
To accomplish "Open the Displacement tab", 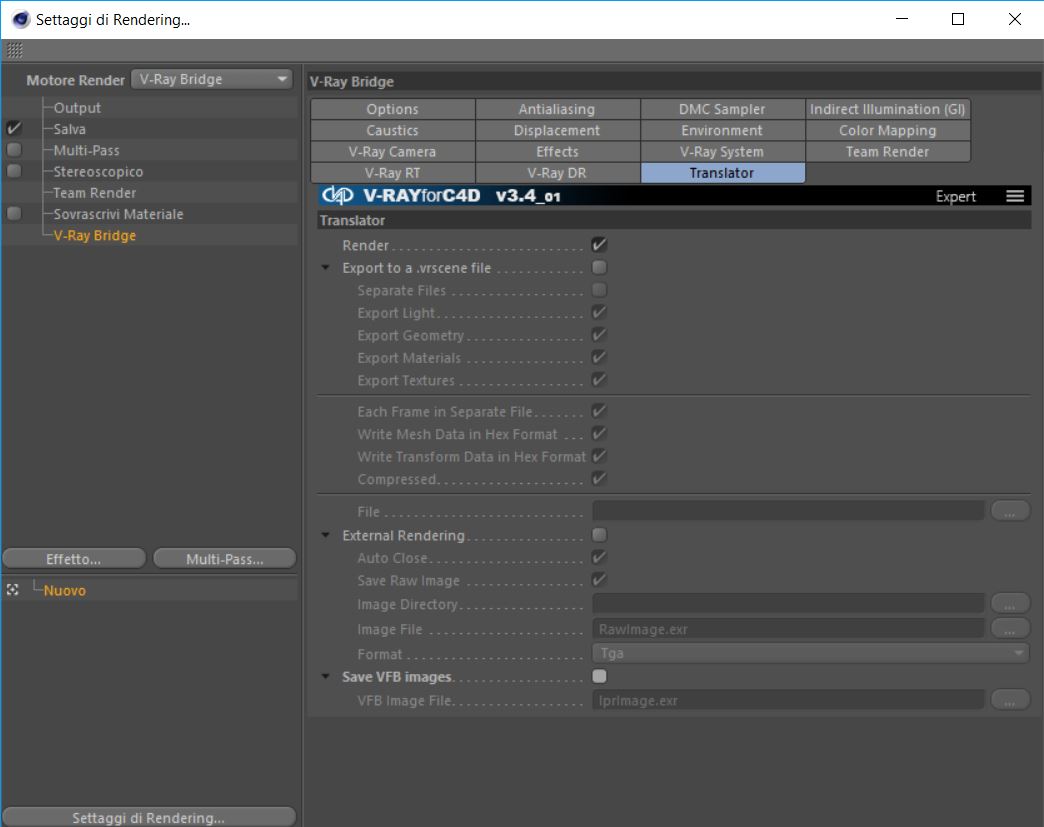I will (557, 131).
